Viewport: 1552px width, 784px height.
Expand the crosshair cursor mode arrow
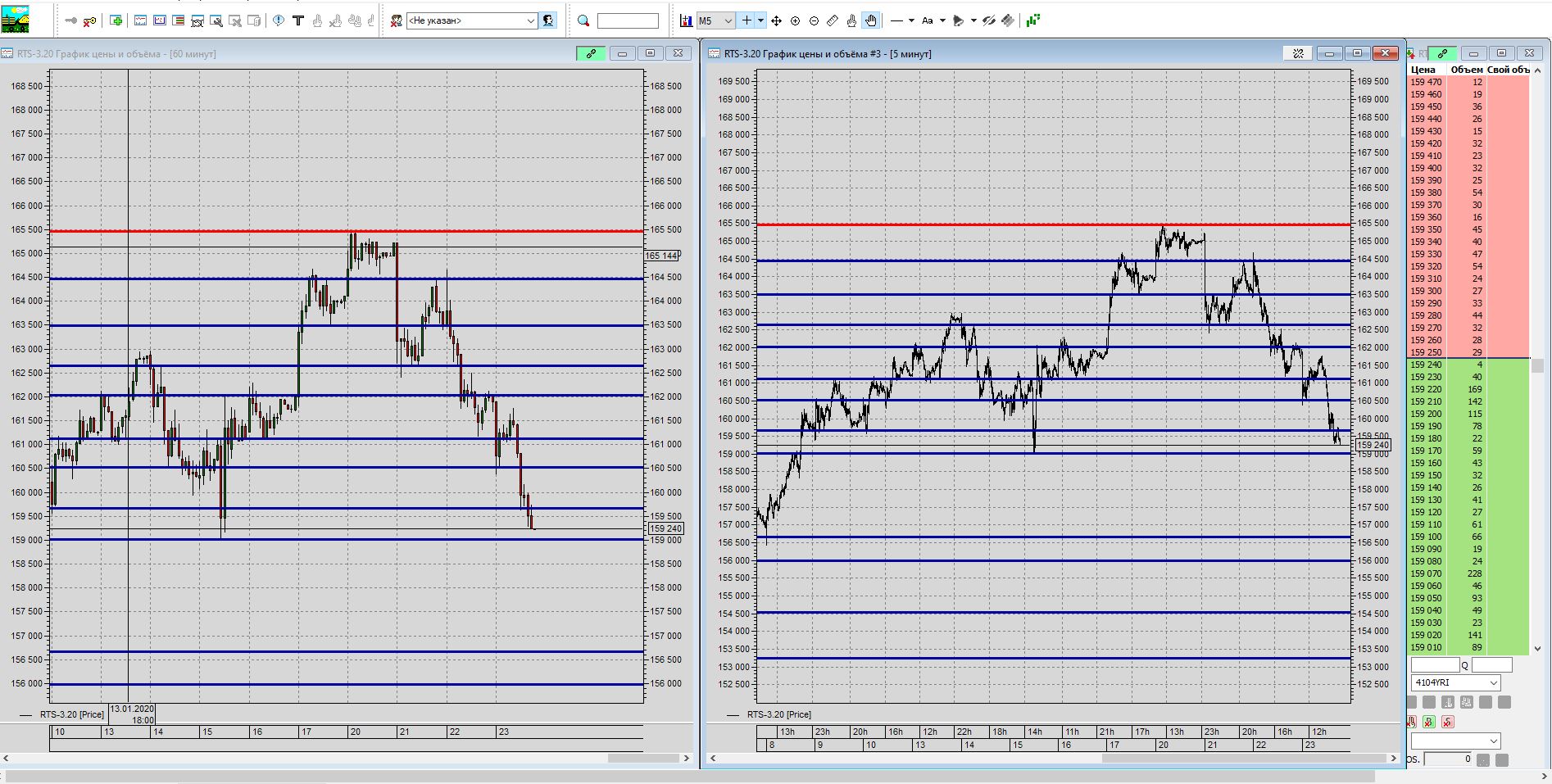pyautogui.click(x=760, y=20)
